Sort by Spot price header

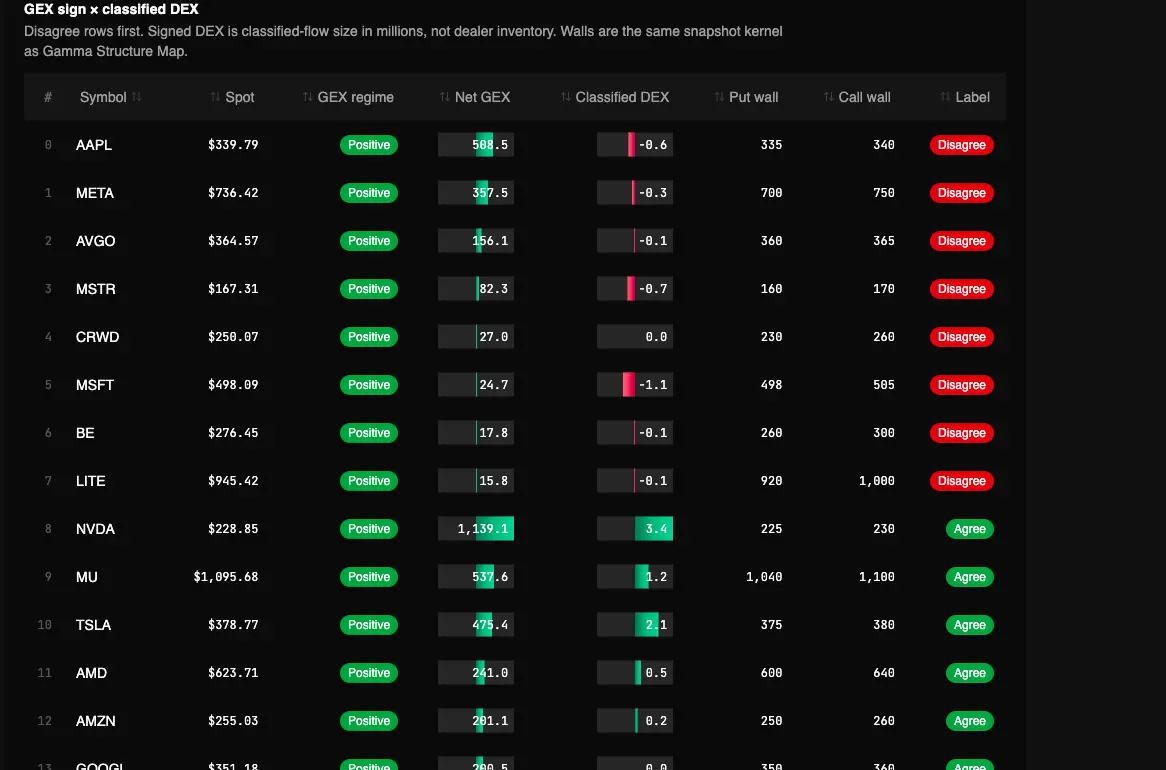pyautogui.click(x=232, y=97)
